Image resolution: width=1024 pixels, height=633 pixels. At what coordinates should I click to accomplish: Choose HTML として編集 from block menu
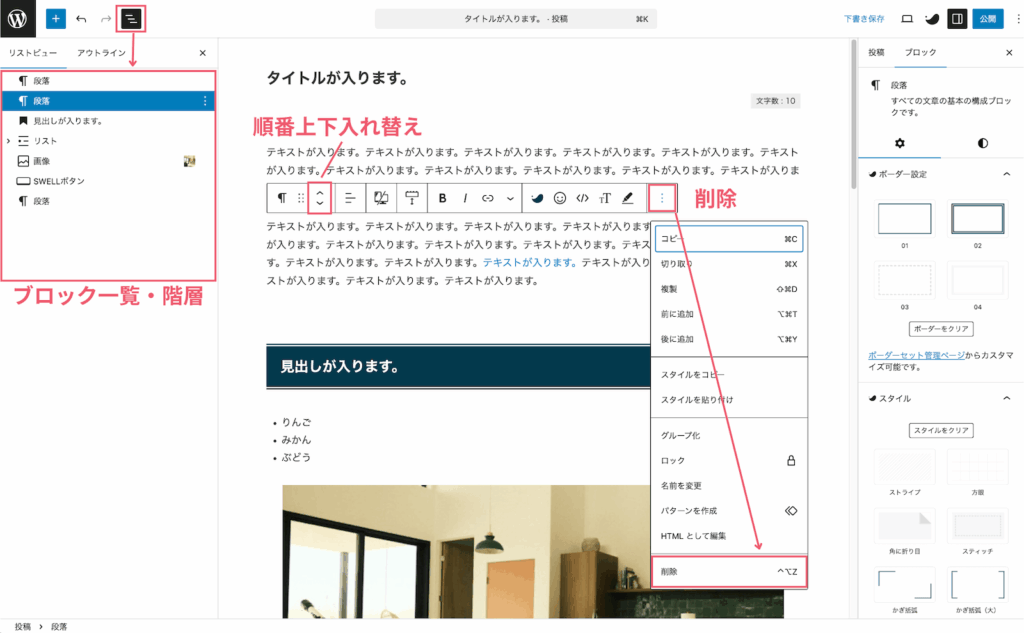pos(729,536)
